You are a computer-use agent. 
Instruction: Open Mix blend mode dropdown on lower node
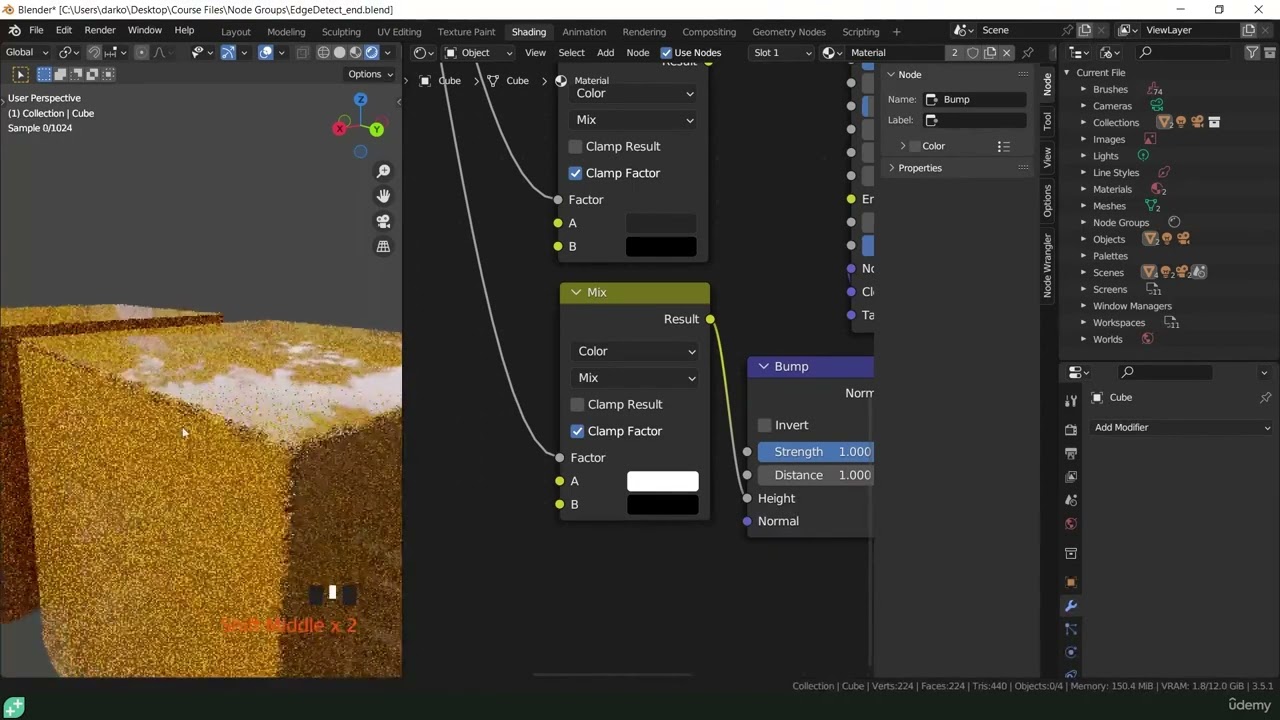coord(636,378)
